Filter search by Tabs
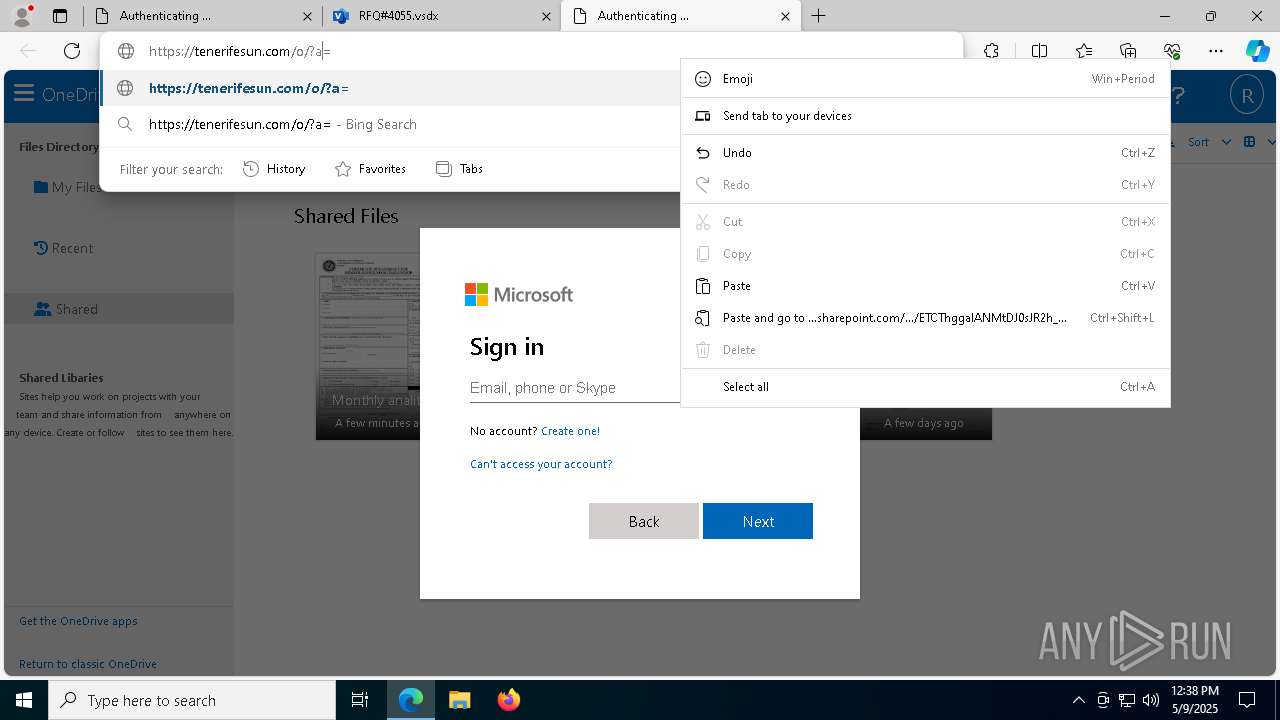 coord(460,169)
